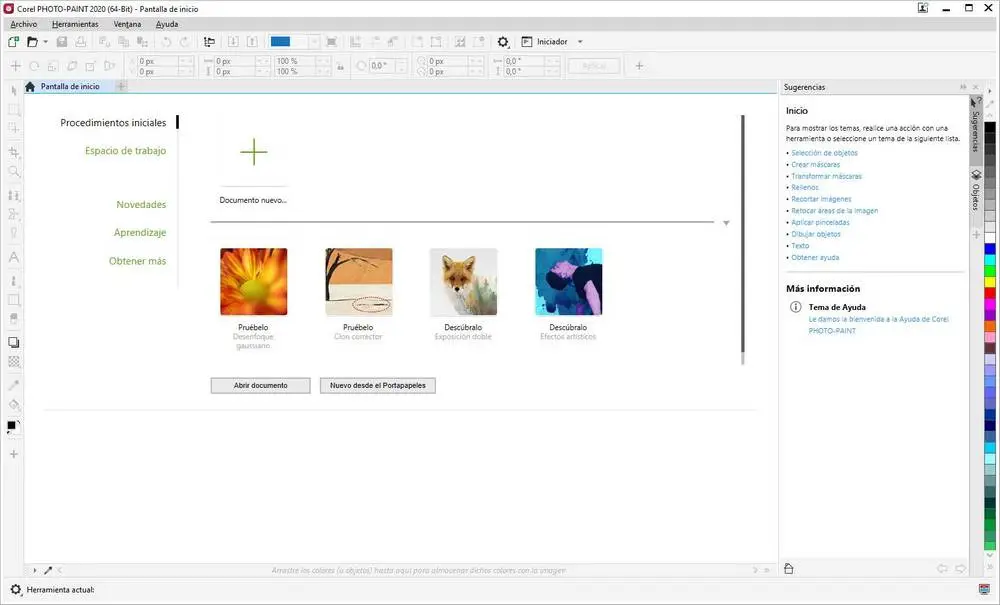The width and height of the screenshot is (1000, 605).
Task: Click the Export arrow-up icon
Action: tap(253, 42)
